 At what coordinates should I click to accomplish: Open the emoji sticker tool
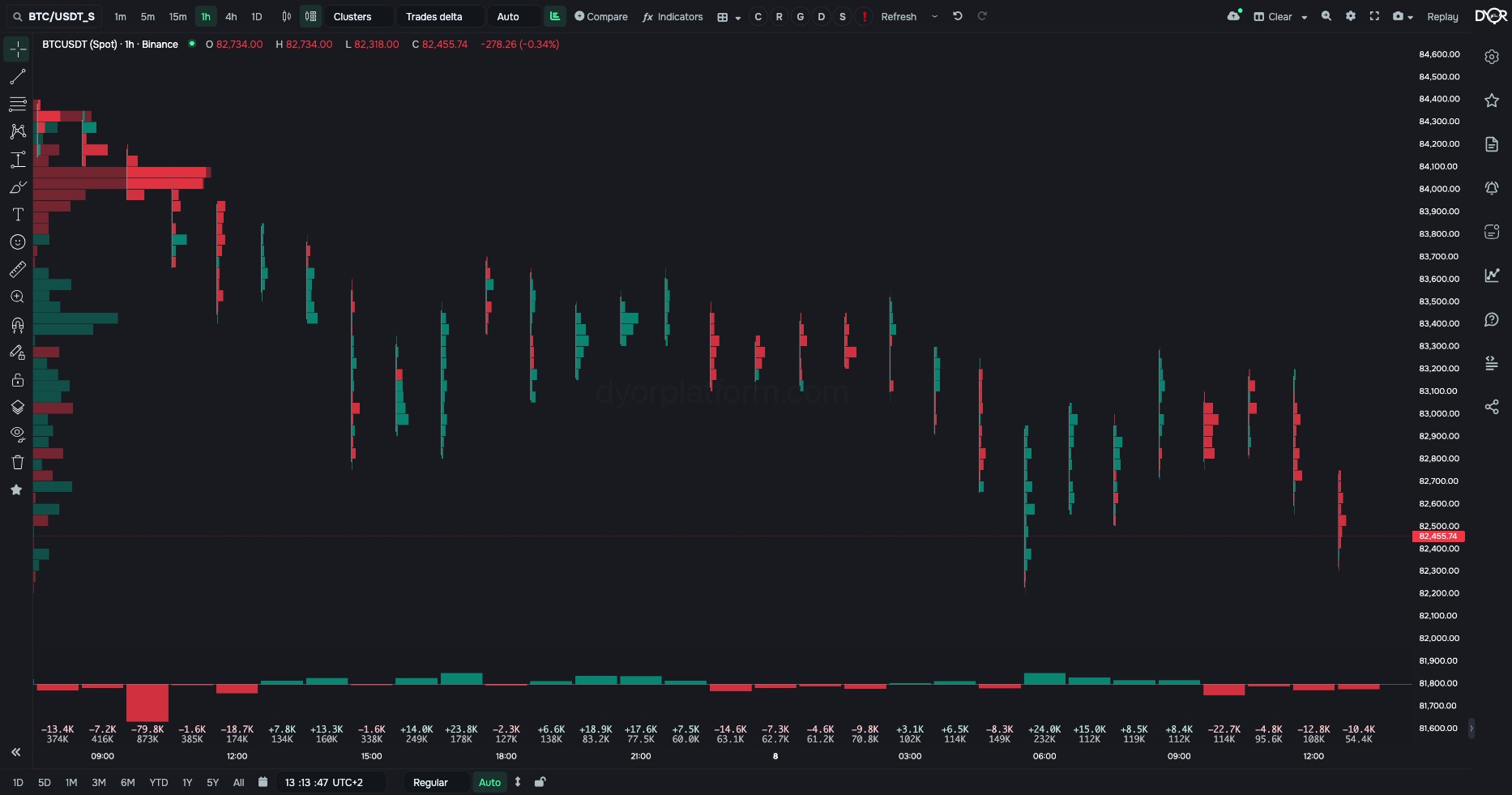[17, 242]
